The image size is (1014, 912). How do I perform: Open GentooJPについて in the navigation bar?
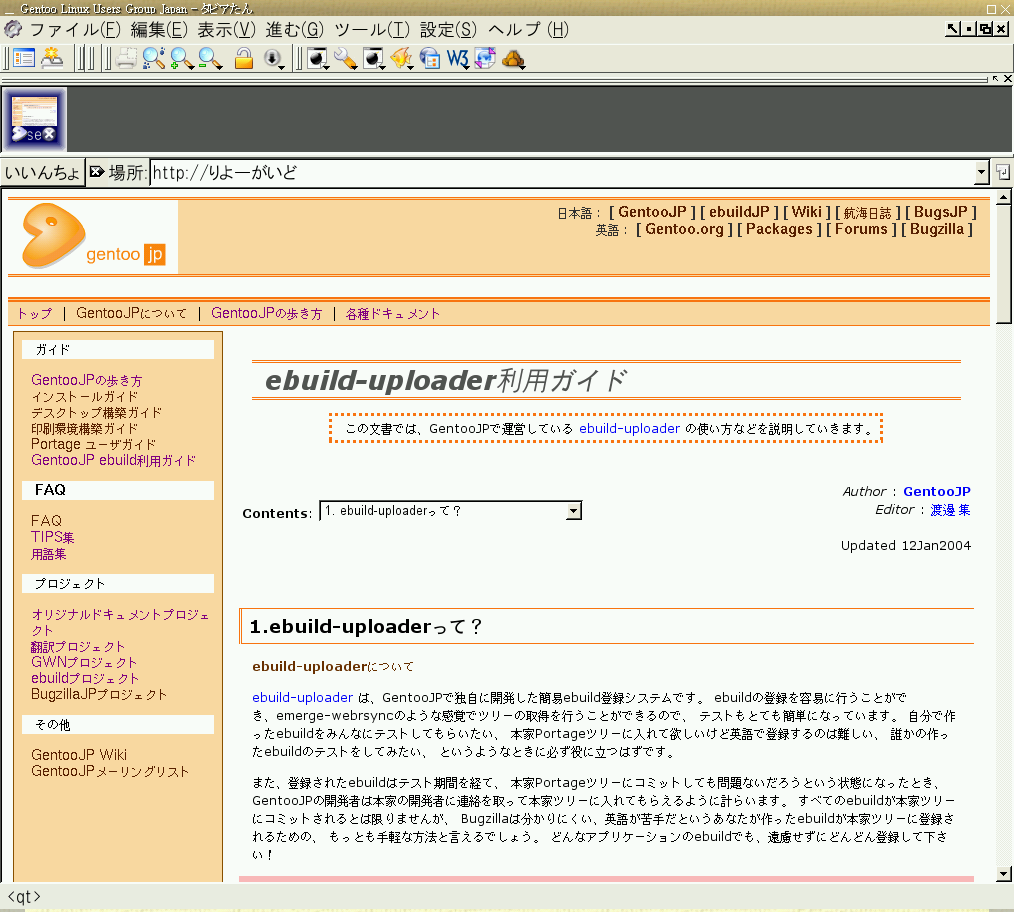click(x=131, y=314)
